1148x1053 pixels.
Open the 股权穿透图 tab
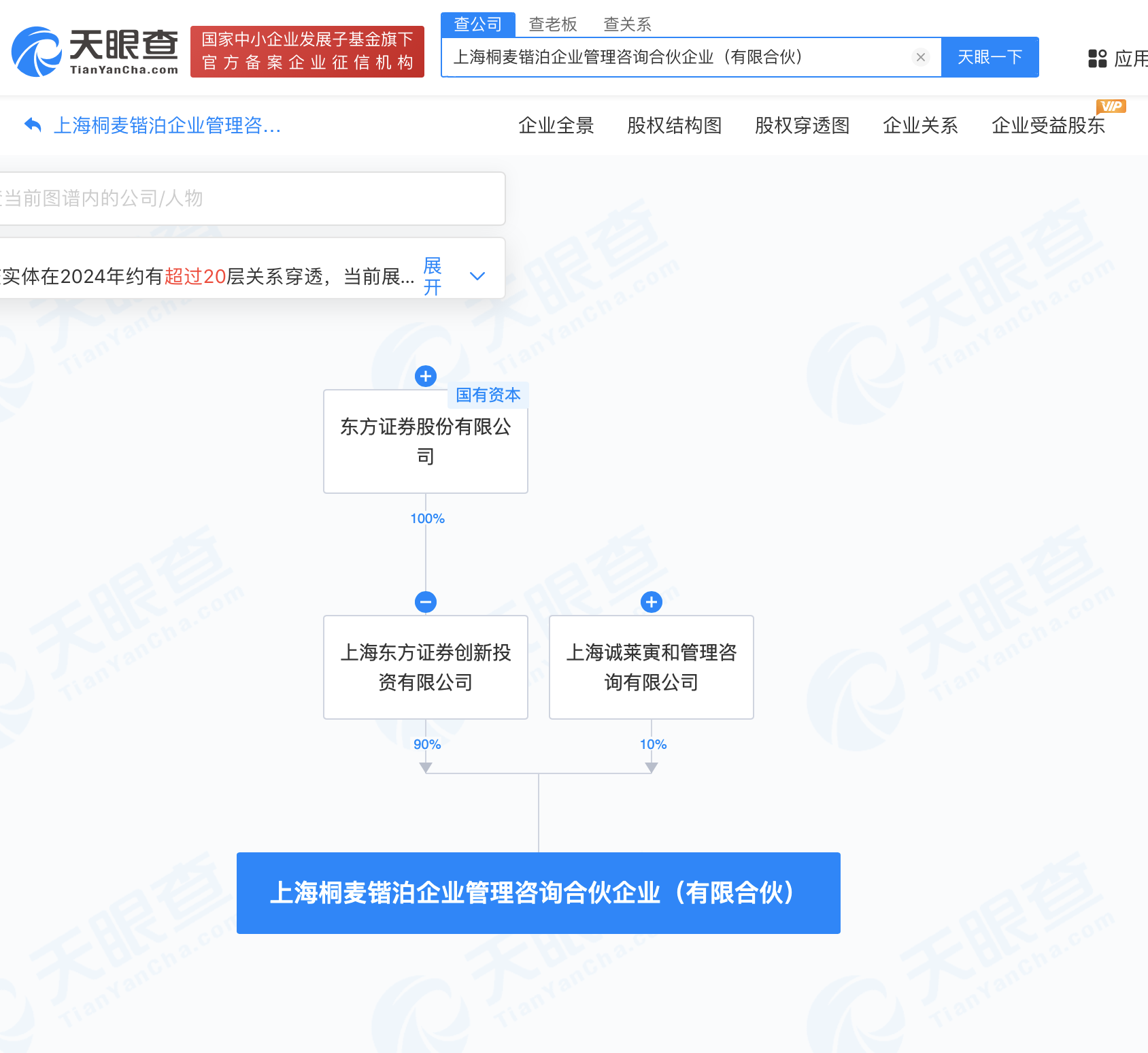coord(803,125)
